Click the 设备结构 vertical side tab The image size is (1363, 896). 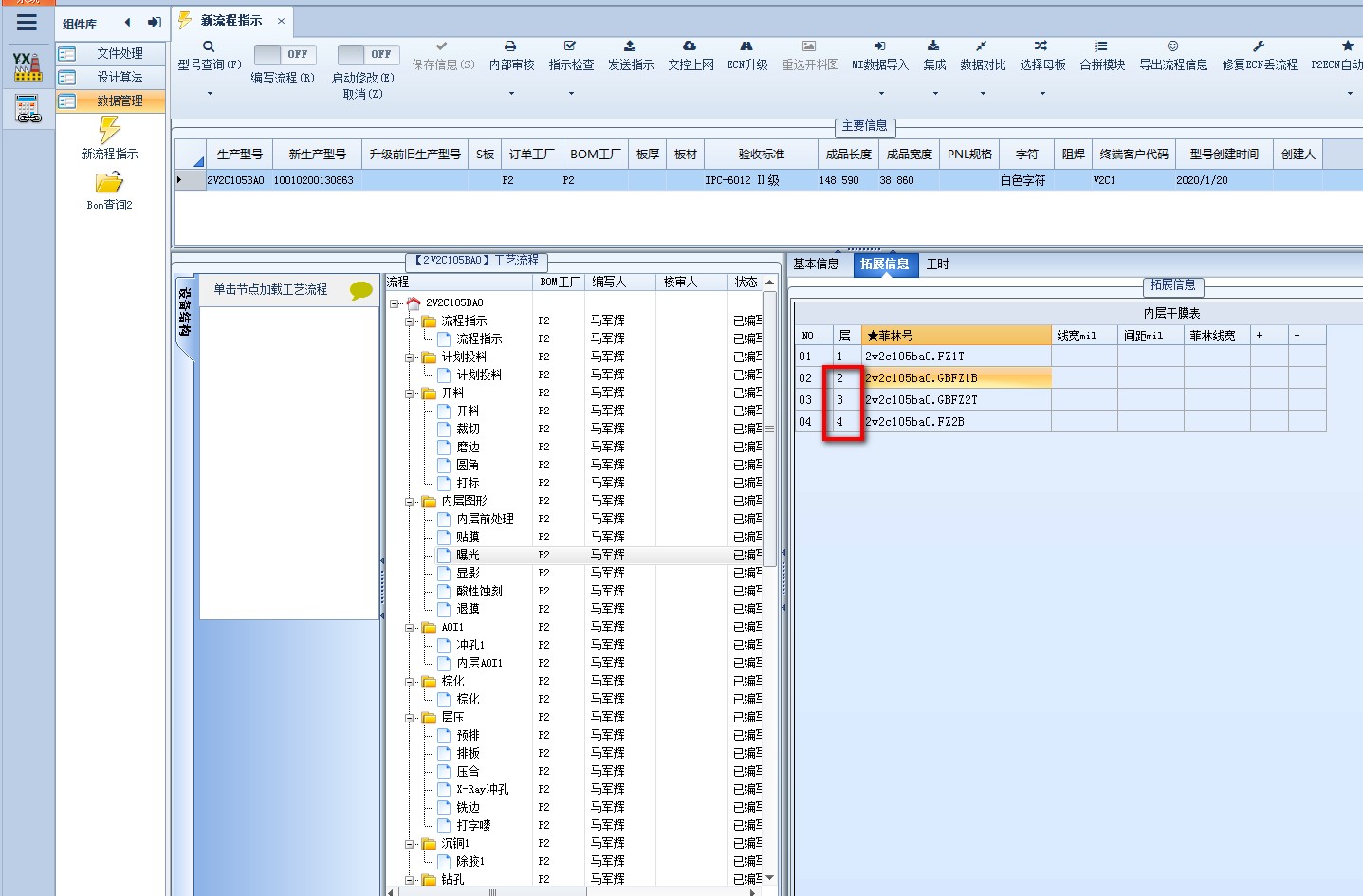coord(185,315)
